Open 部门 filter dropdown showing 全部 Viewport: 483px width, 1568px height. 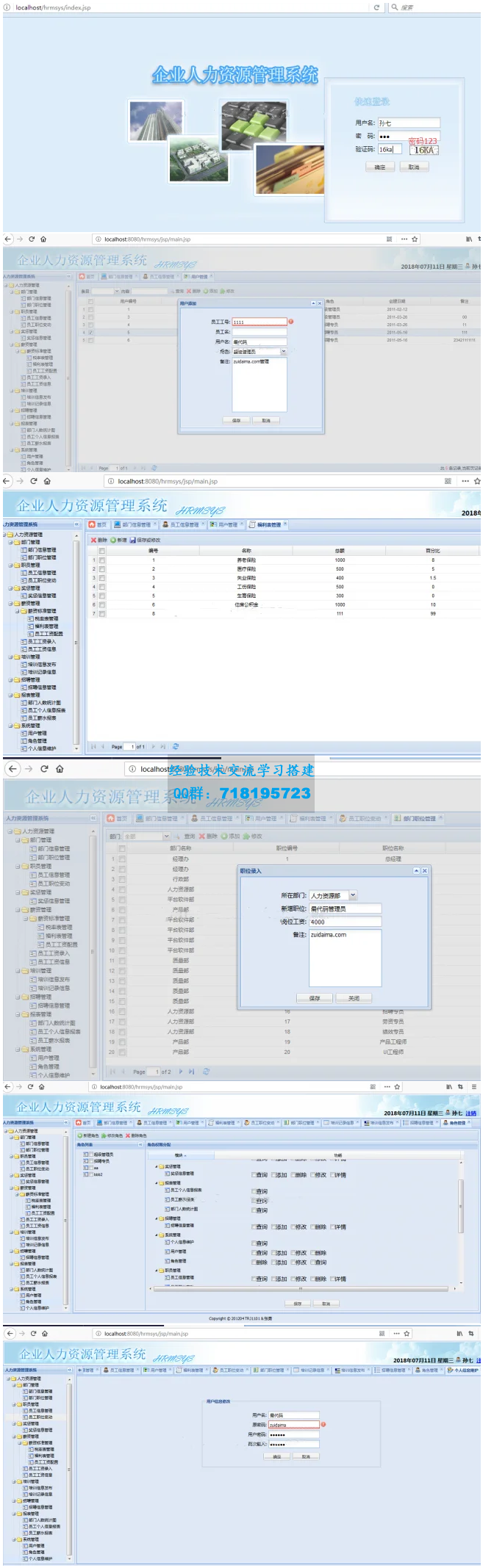[167, 836]
